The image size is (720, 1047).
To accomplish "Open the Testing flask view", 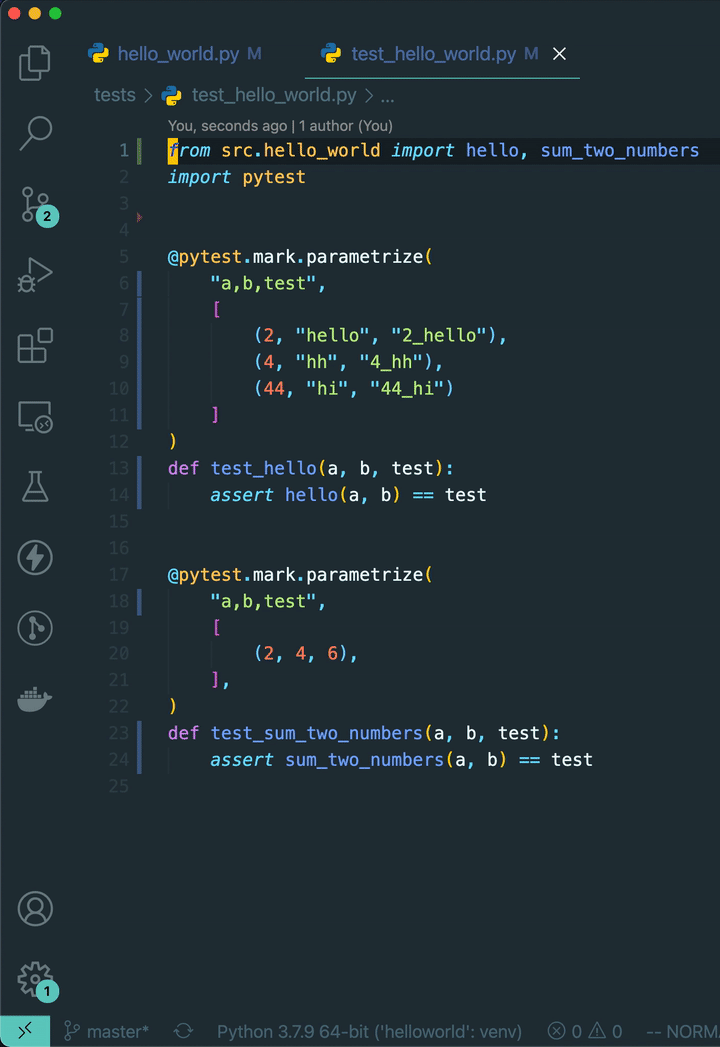I will pos(35,487).
